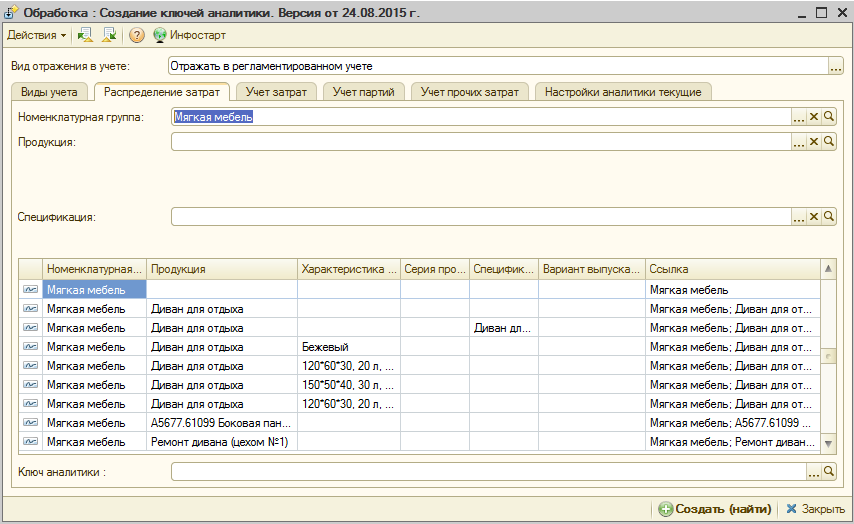The width and height of the screenshot is (854, 524).
Task: Clear the Спецификация field
Action: [814, 217]
